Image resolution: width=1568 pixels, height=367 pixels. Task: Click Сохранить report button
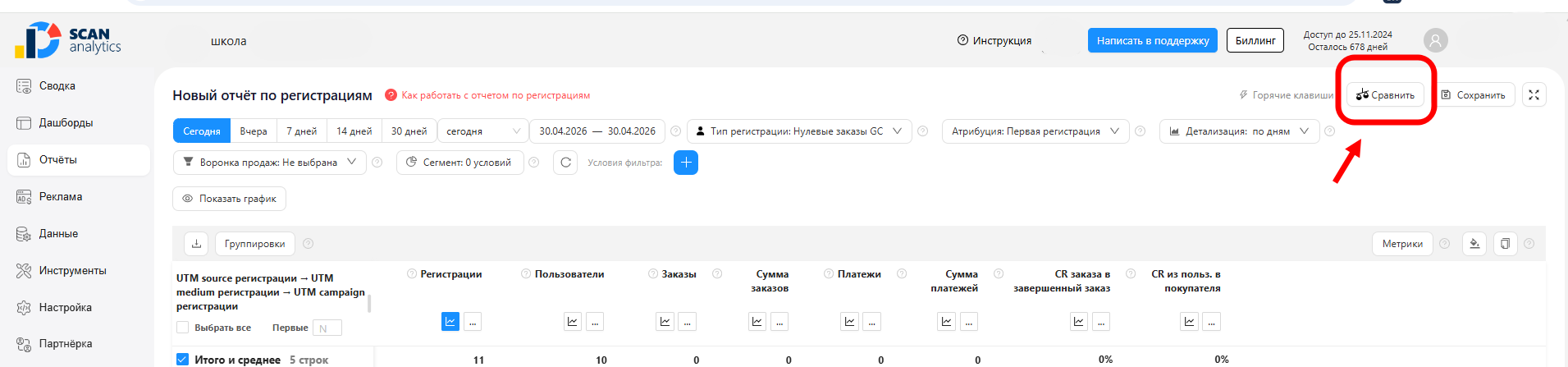1474,95
